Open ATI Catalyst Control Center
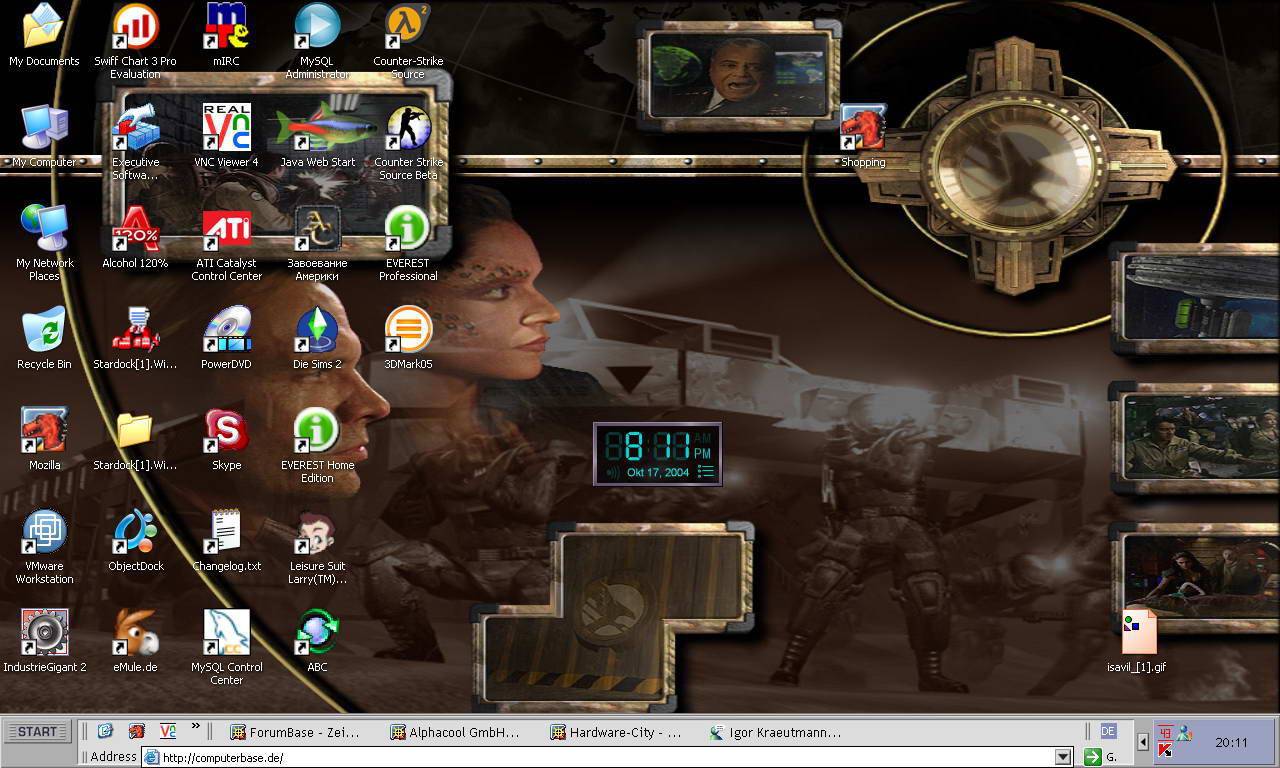This screenshot has width=1280, height=768. 226,243
